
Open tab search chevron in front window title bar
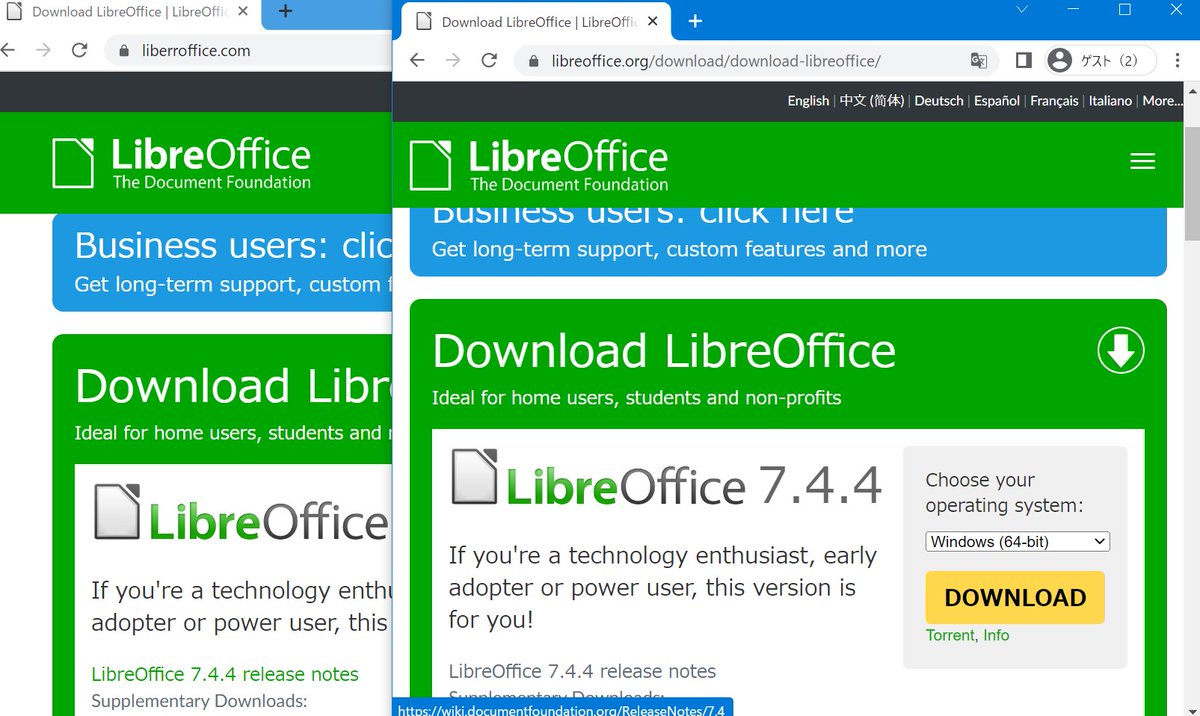tap(1022, 10)
